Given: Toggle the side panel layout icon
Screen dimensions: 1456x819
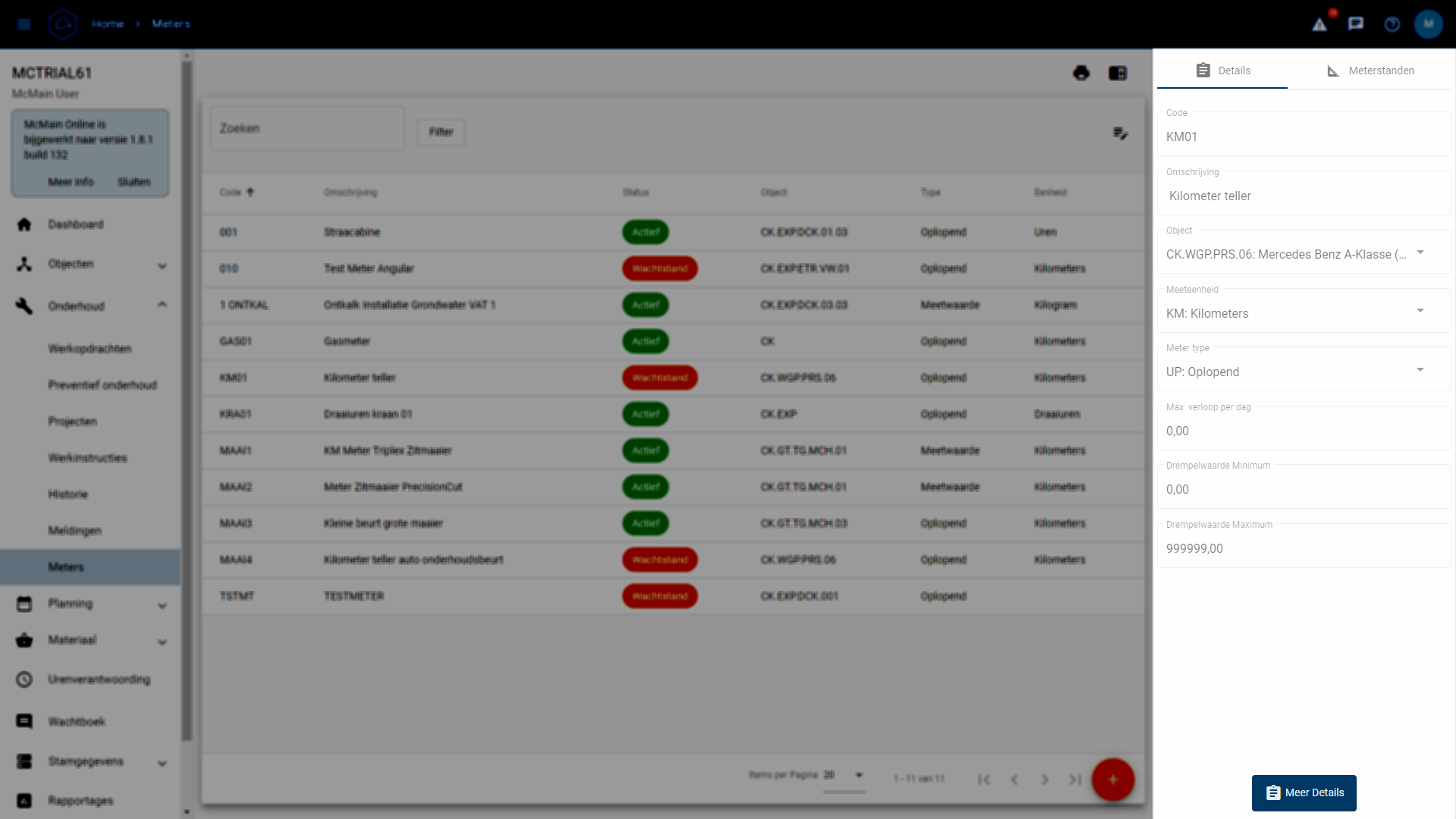Looking at the screenshot, I should point(1118,73).
